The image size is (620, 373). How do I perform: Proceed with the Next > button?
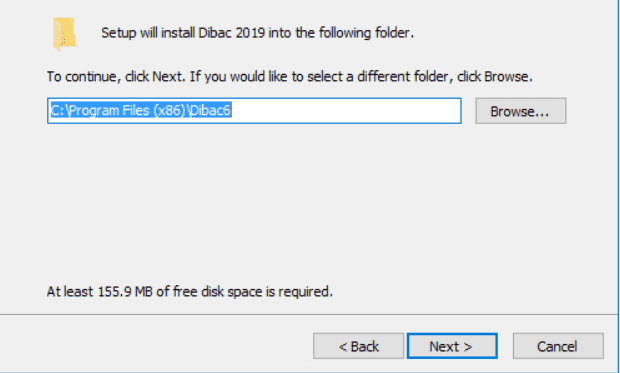pos(452,346)
